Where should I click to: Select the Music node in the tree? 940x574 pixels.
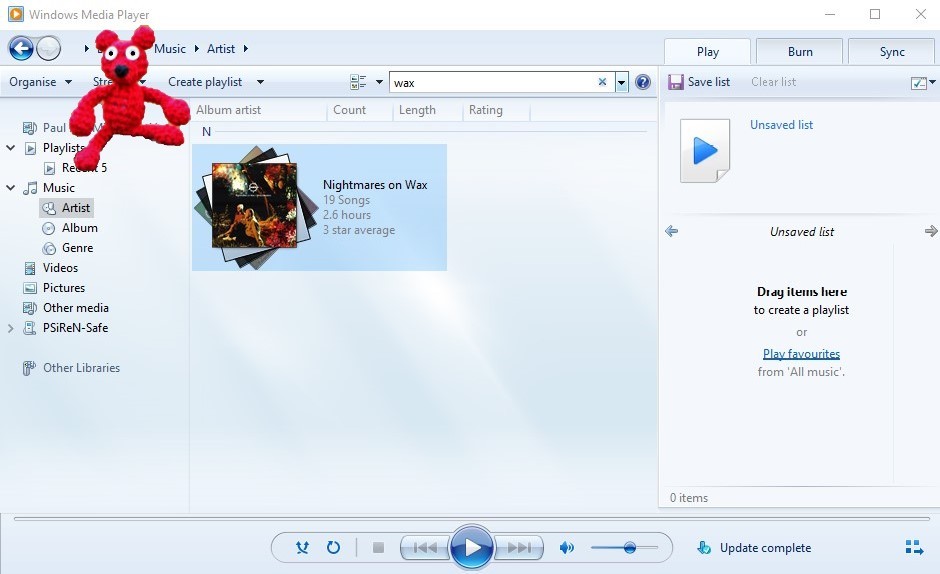coord(59,188)
